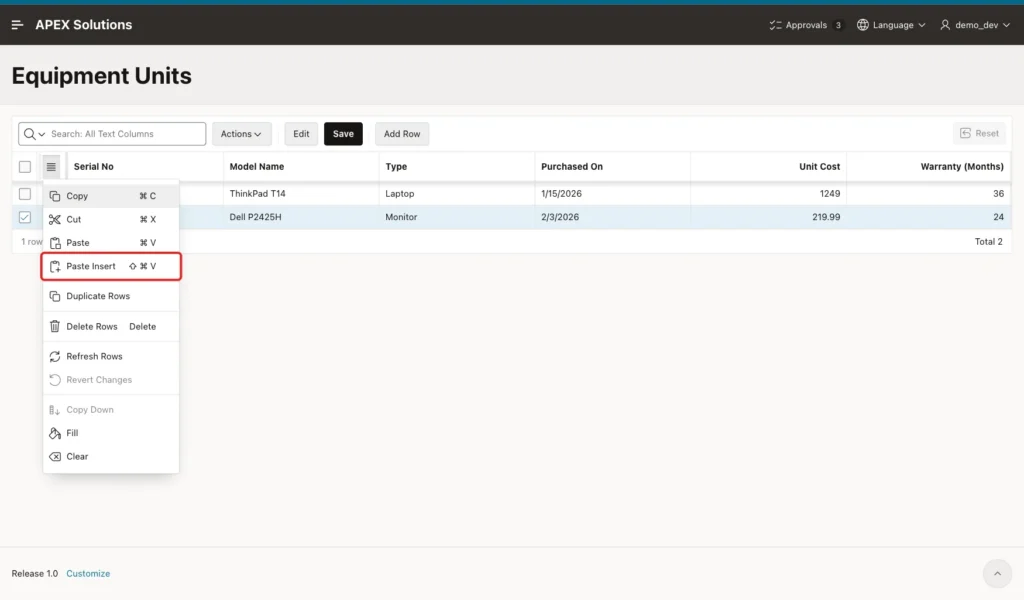Click the Purchased On column header
1024x600 pixels.
(613, 166)
